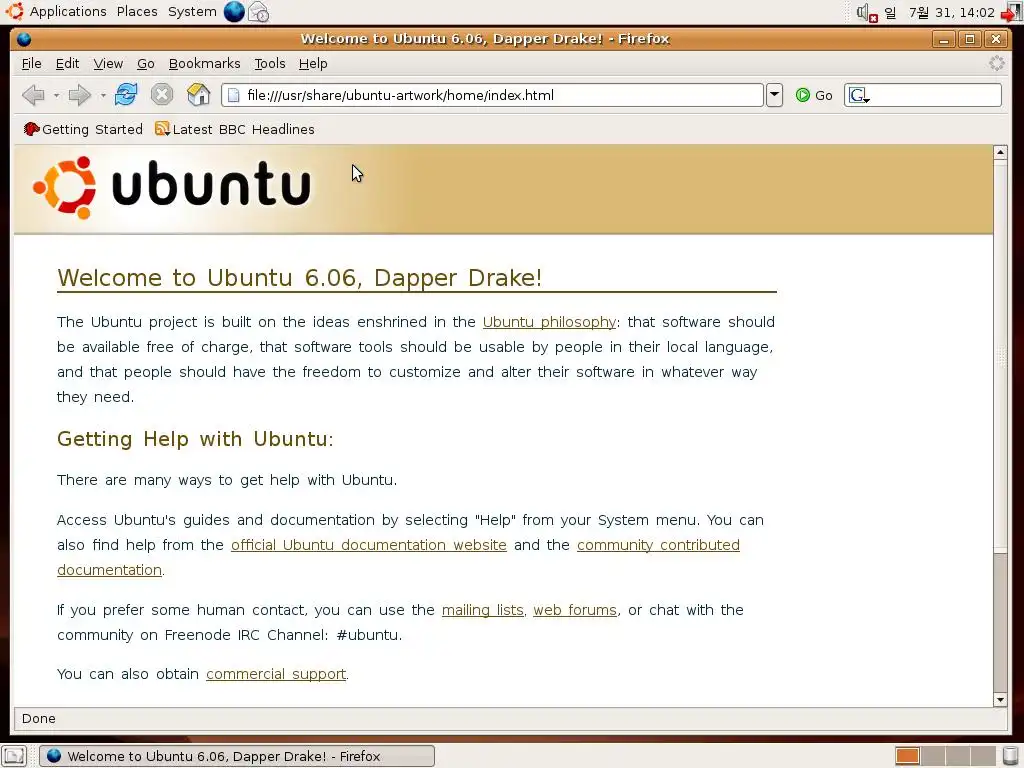Launch Evolution mail panel icon
1024x768 pixels.
(x=259, y=12)
